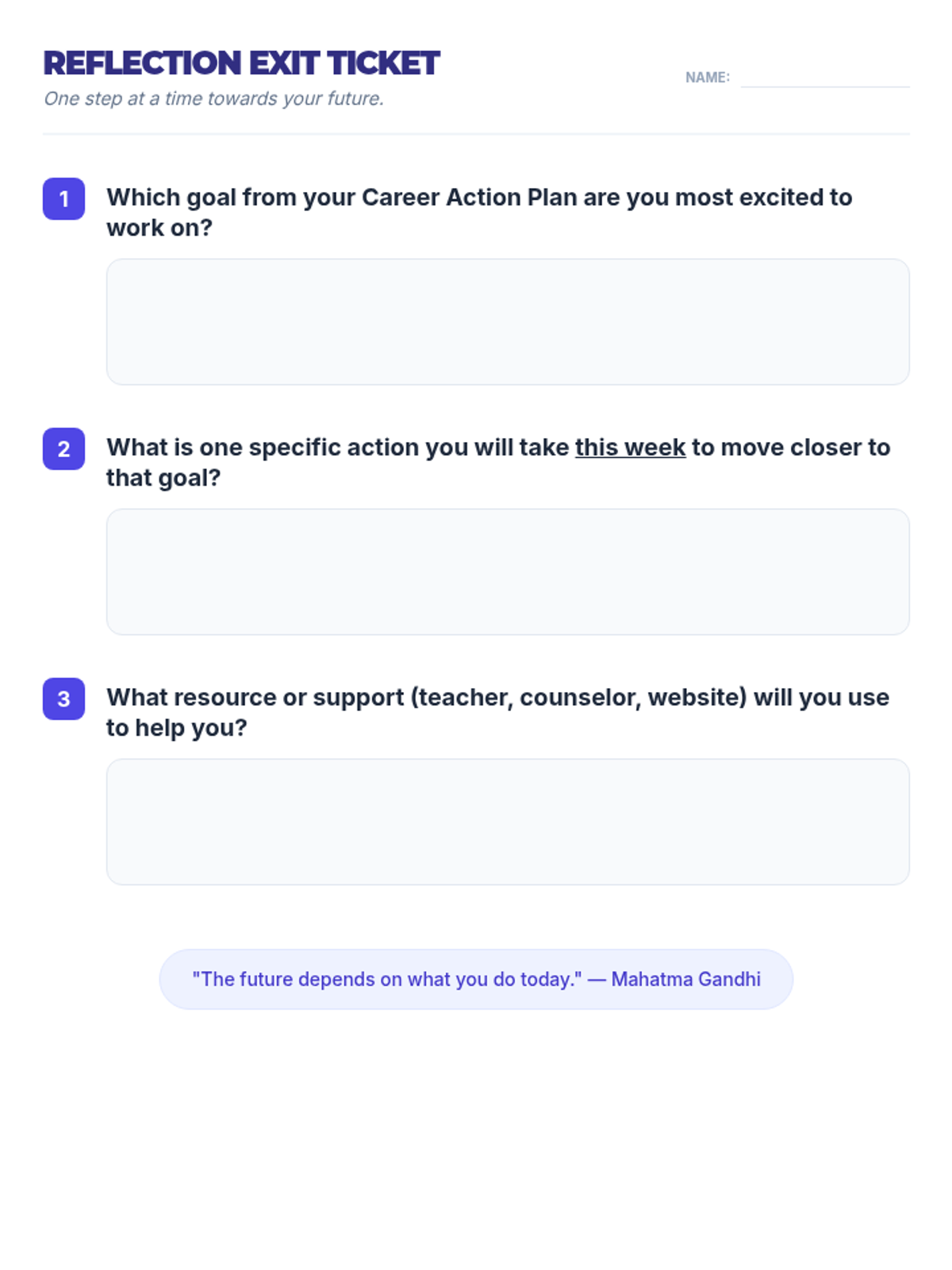Click the Gandhi quote pill

pos(476,979)
